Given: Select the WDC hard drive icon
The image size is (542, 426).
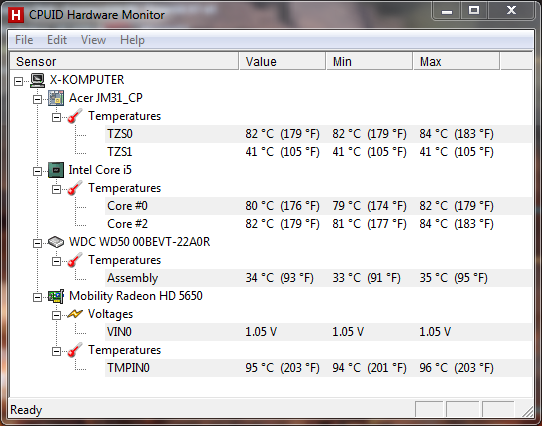Looking at the screenshot, I should (56, 242).
